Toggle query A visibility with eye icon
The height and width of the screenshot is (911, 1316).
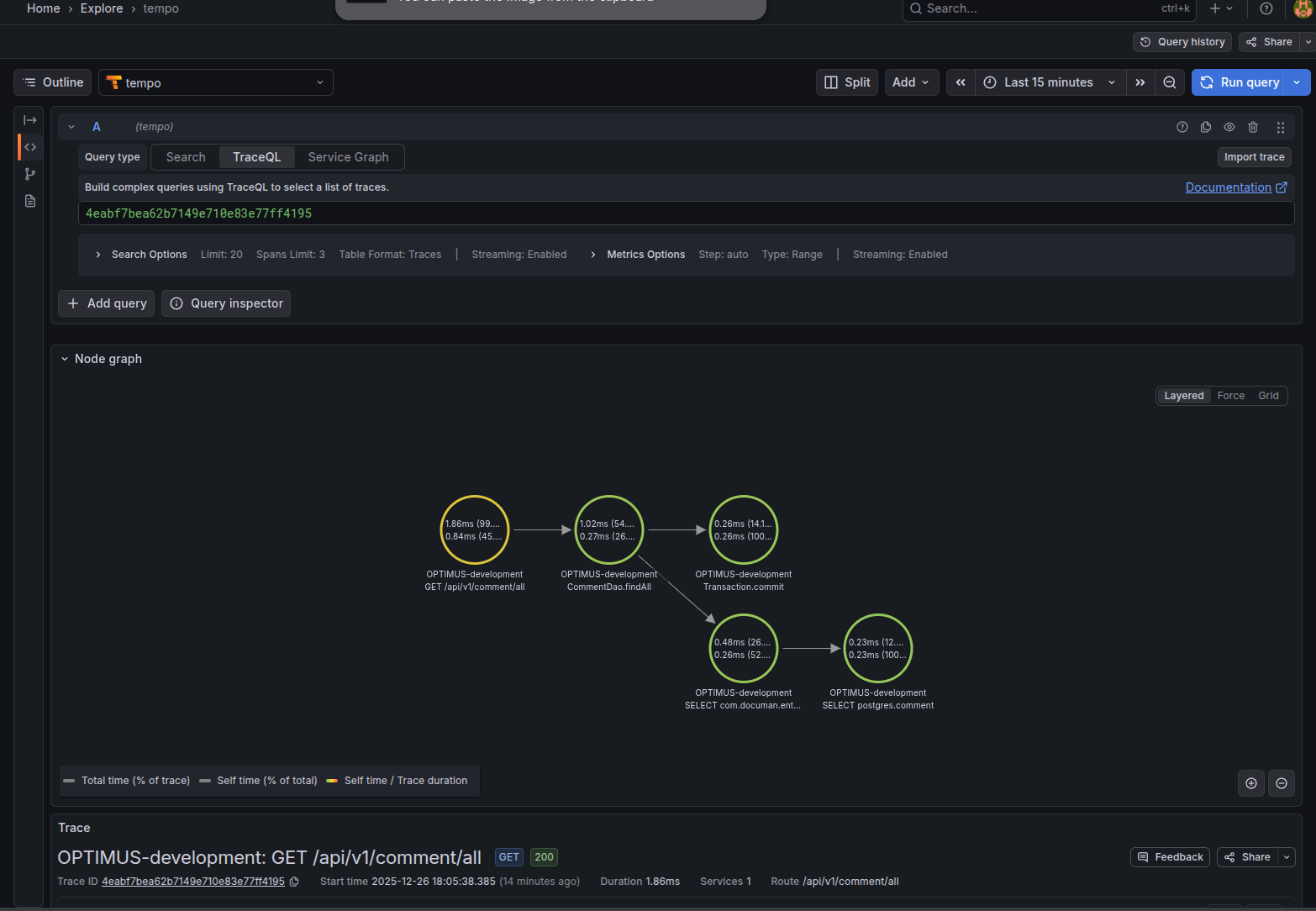[x=1229, y=127]
